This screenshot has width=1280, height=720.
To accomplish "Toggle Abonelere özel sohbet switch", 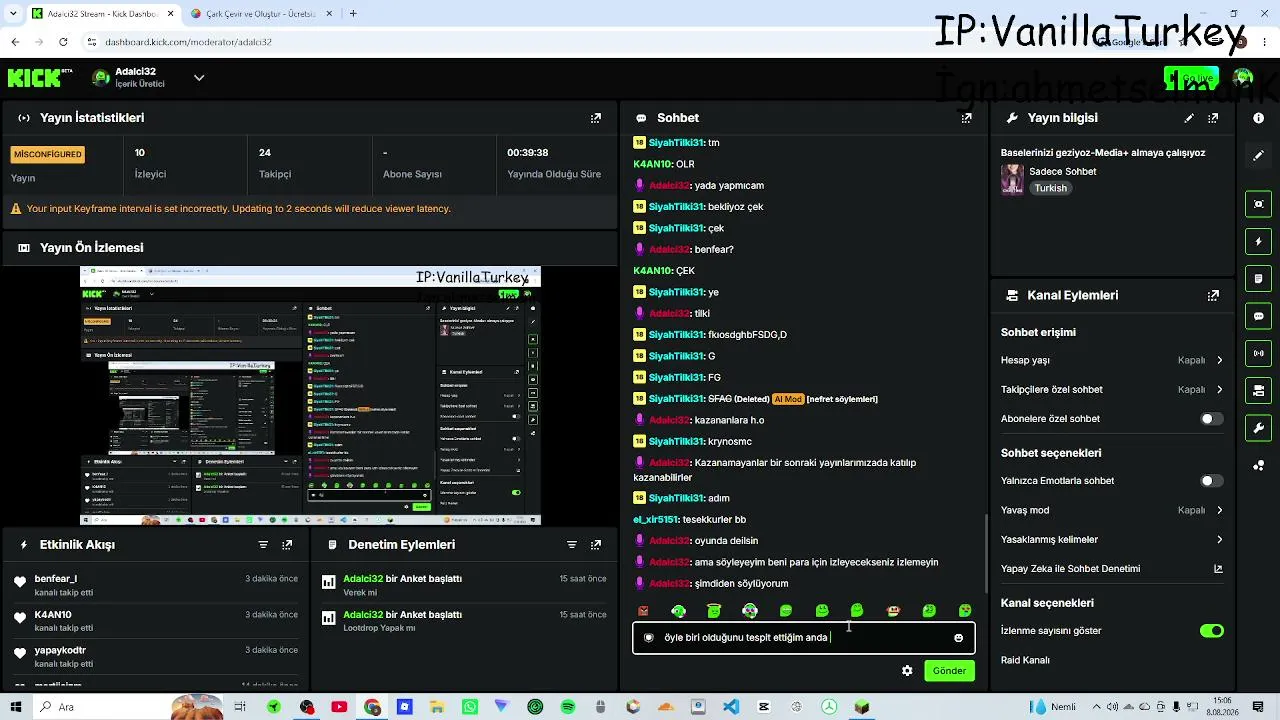I will (x=1211, y=419).
